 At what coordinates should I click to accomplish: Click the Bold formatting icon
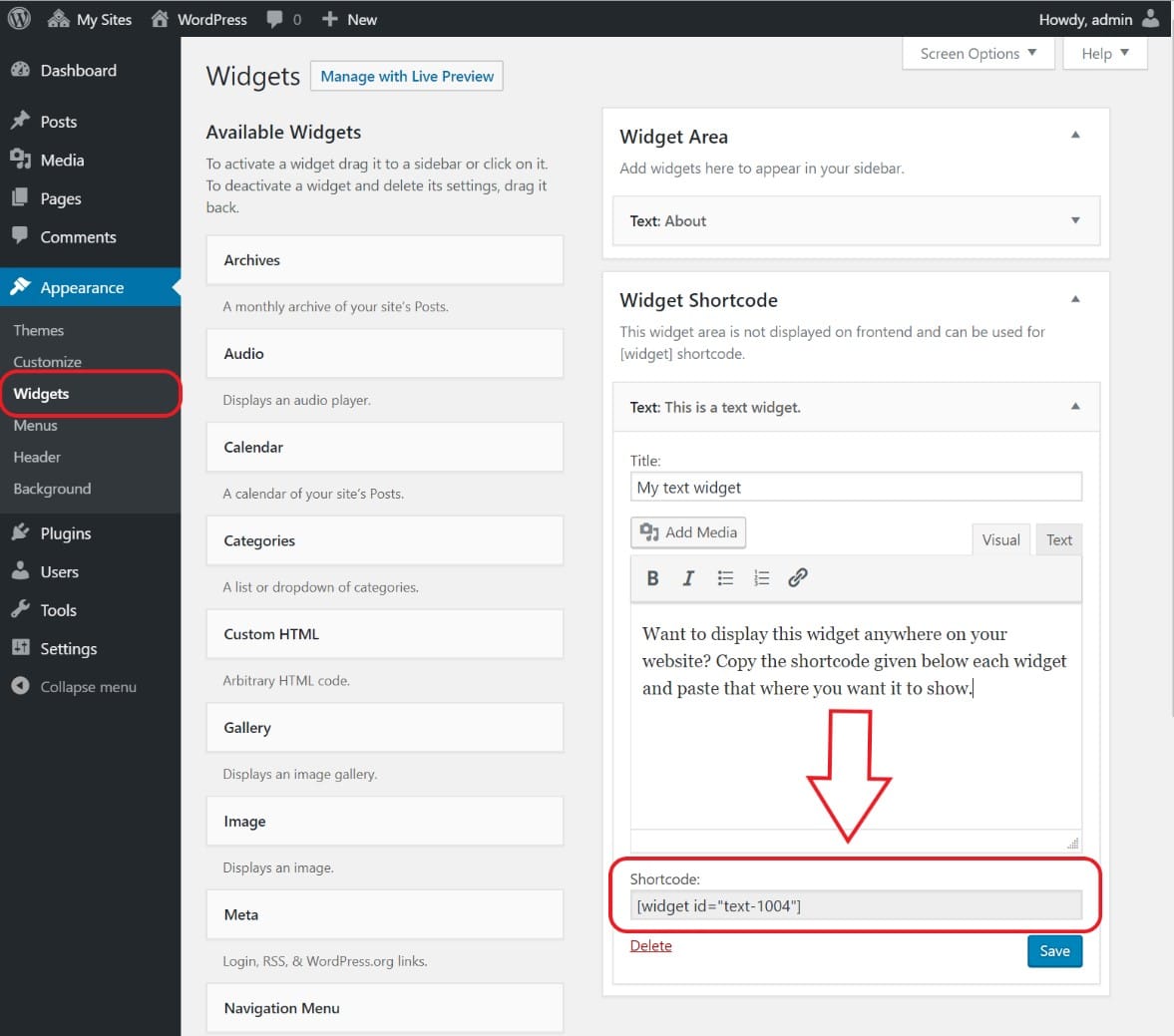(x=652, y=578)
